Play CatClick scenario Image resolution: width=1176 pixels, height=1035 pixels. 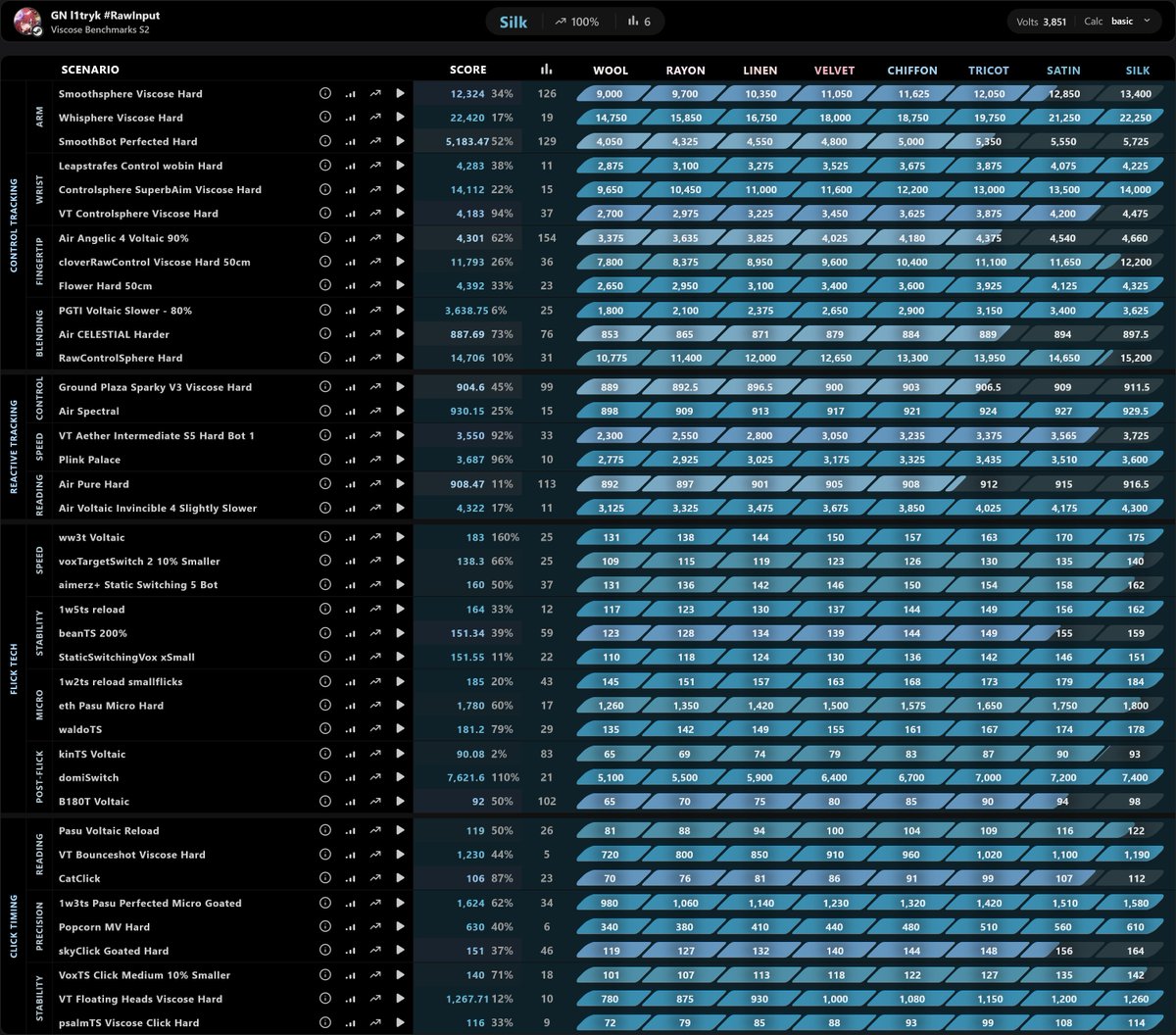click(400, 878)
